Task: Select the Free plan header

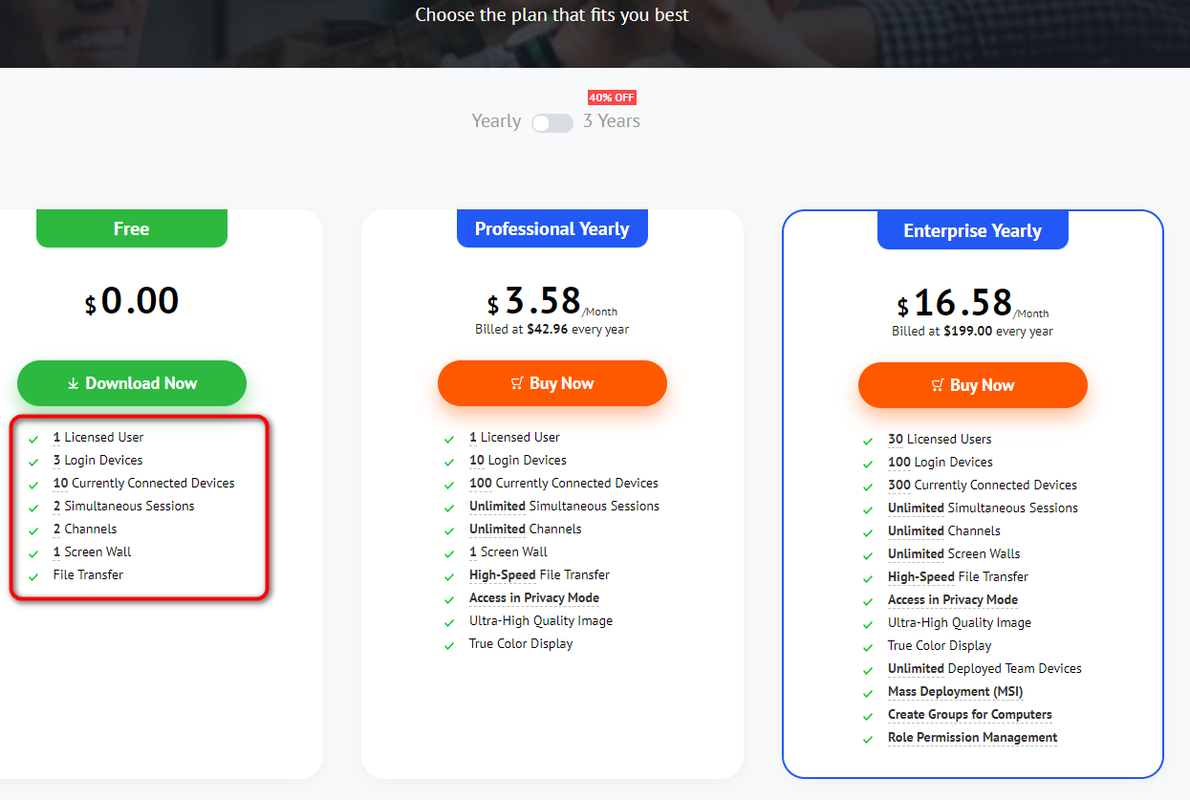Action: (x=132, y=228)
